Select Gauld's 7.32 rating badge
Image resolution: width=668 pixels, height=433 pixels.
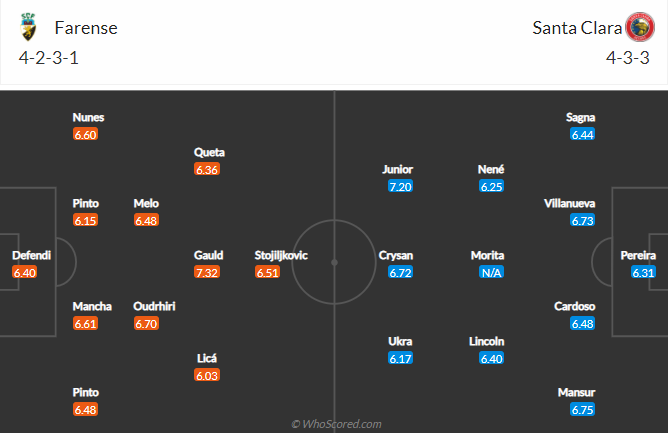[207, 272]
